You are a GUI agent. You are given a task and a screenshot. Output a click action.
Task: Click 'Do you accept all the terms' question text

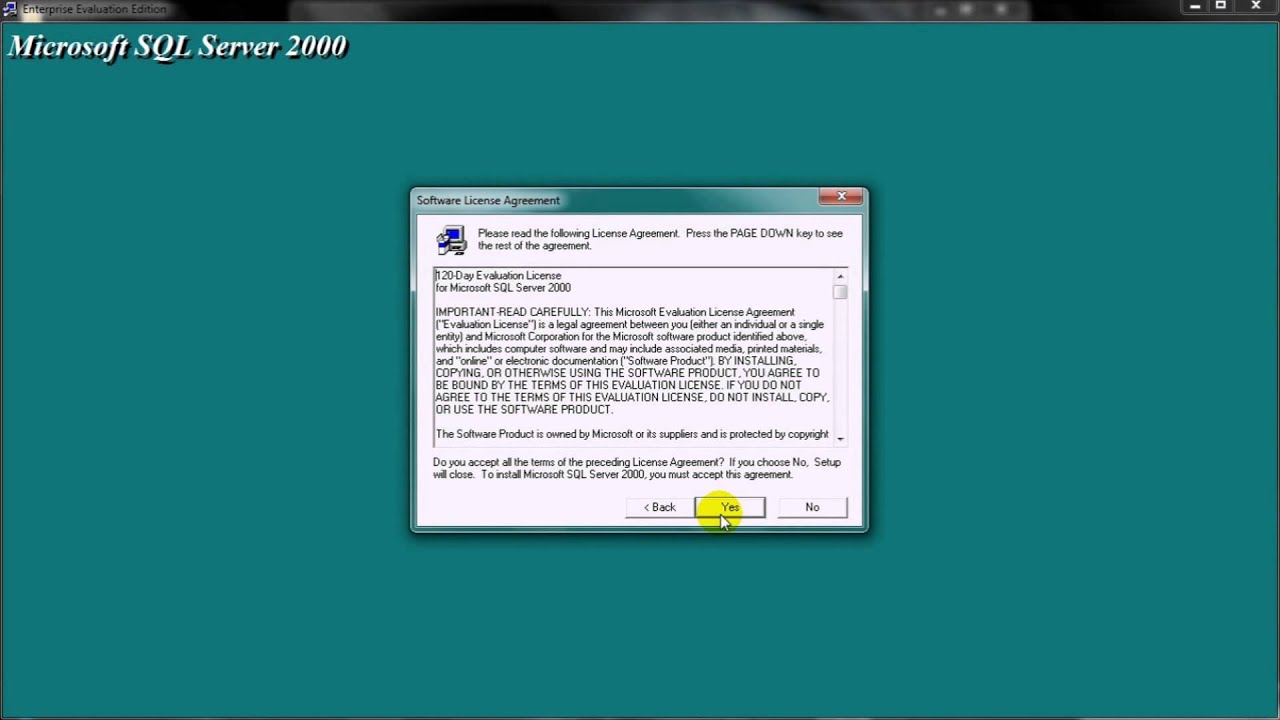point(637,468)
